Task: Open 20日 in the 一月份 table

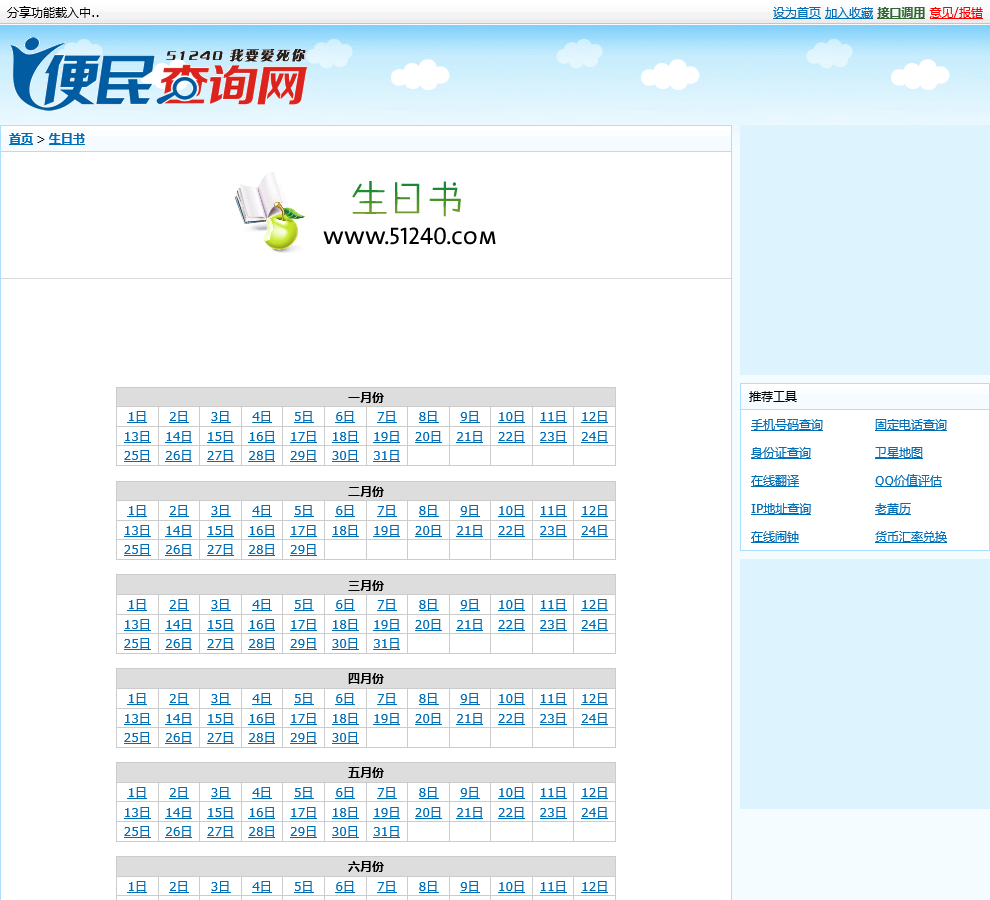Action: (428, 436)
